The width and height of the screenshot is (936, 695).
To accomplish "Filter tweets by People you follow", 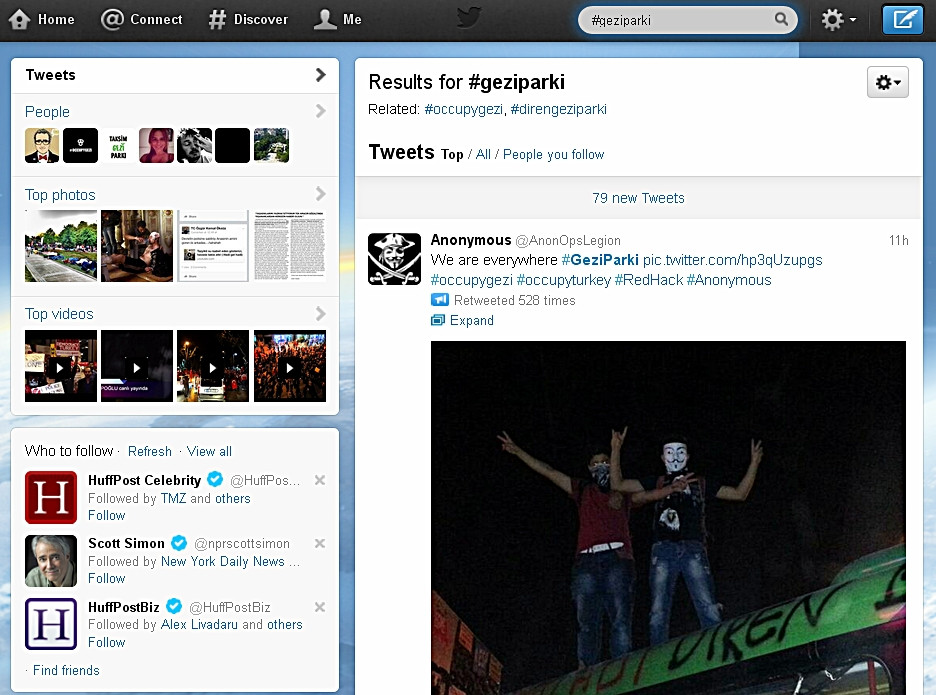I will pos(553,155).
